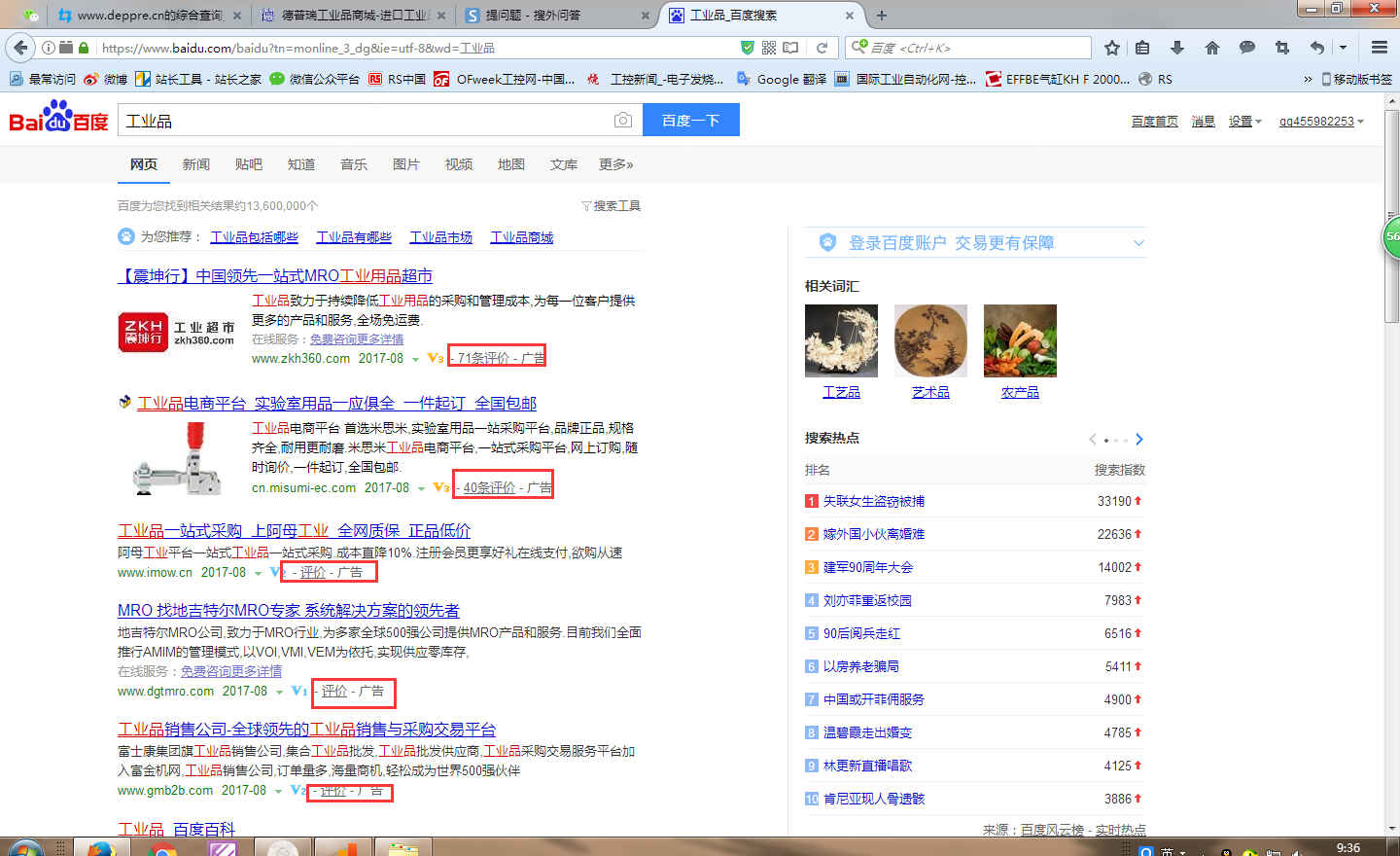This screenshot has width=1400, height=856.
Task: Click the chat bubble toolbar icon
Action: click(x=1247, y=48)
